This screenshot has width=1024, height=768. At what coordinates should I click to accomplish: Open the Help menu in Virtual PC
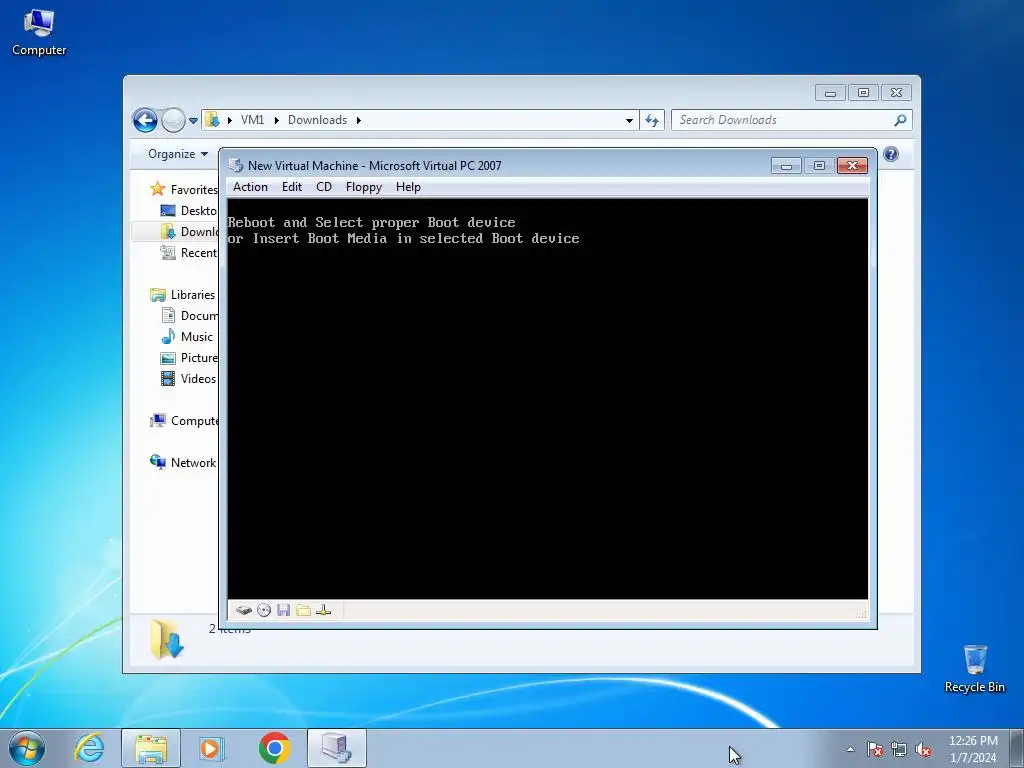point(408,187)
